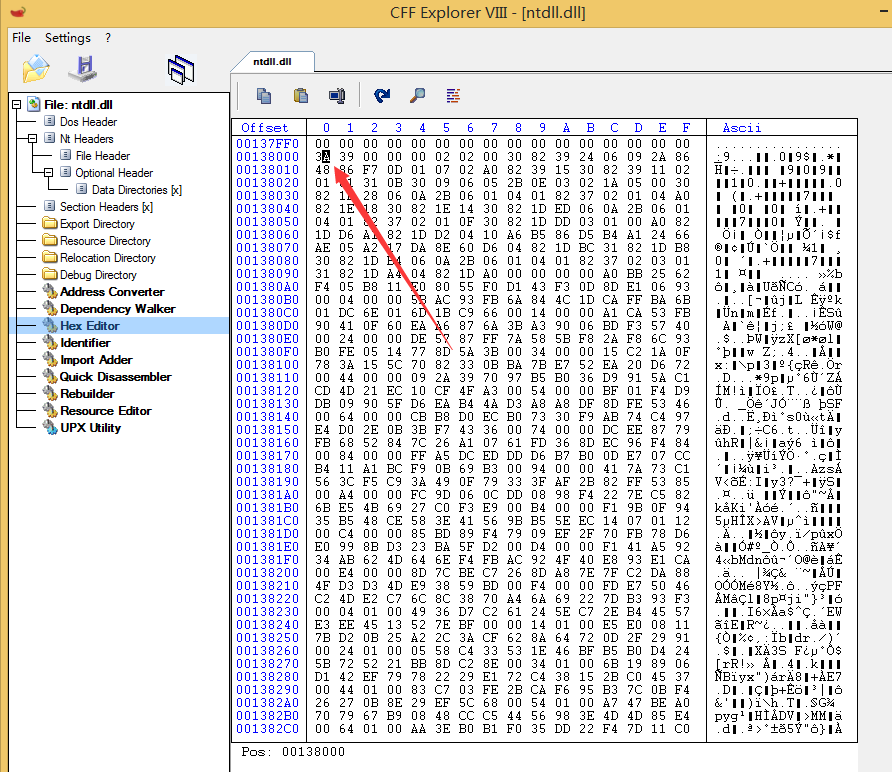Click the Dependency Walker tool icon
The height and width of the screenshot is (772, 892).
50,308
